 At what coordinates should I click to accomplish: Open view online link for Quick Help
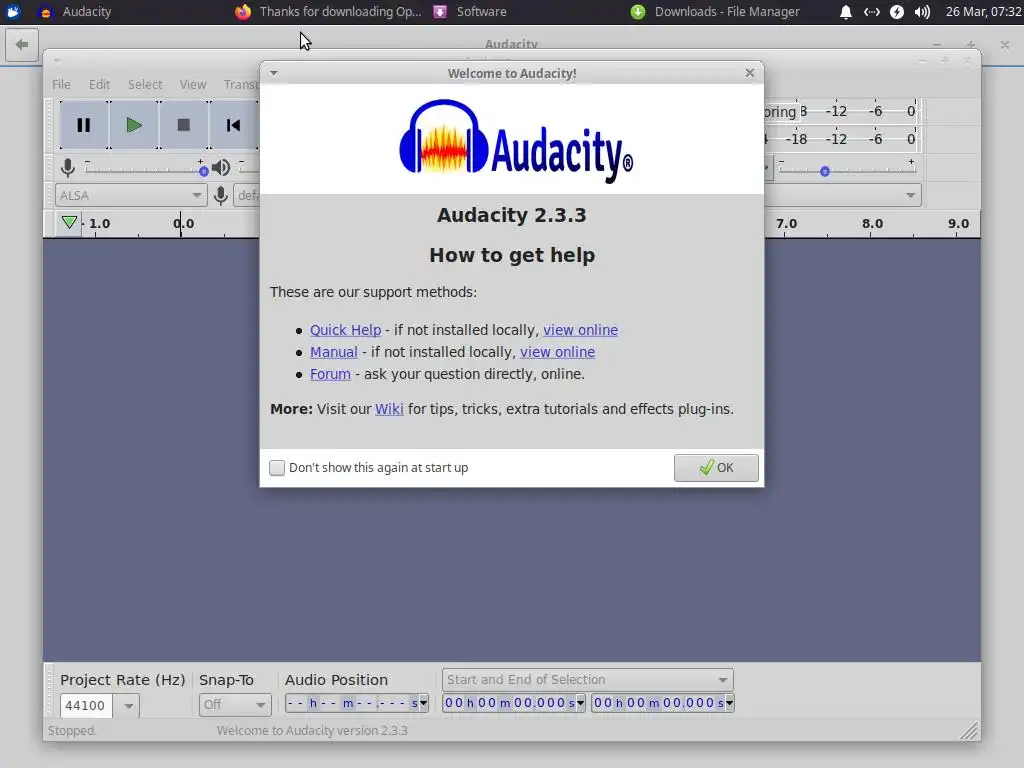[x=581, y=330]
